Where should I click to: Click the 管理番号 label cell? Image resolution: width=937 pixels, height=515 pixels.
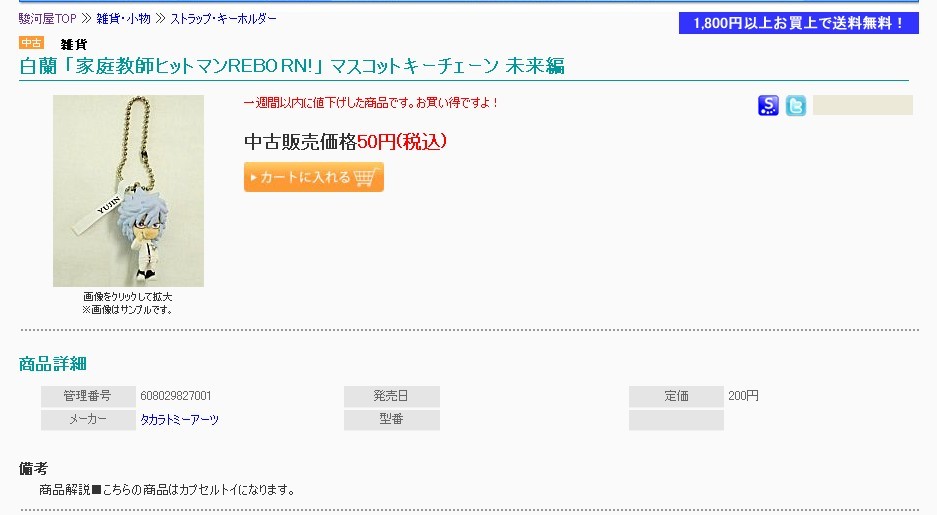pyautogui.click(x=88, y=396)
